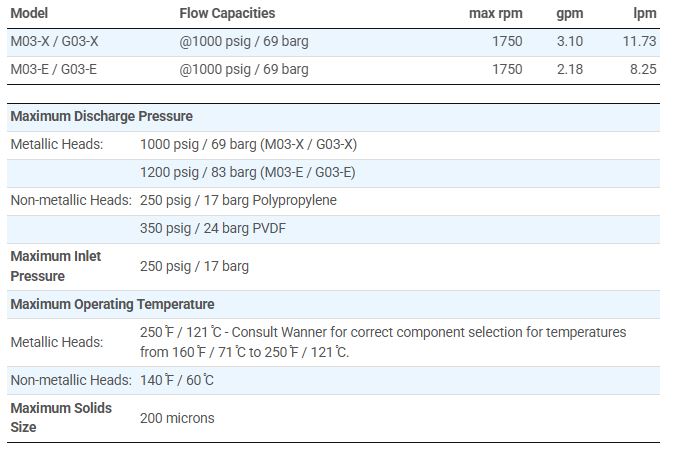Click the 140 °F / 60 °C value
This screenshot has height=457, width=674.
(177, 380)
